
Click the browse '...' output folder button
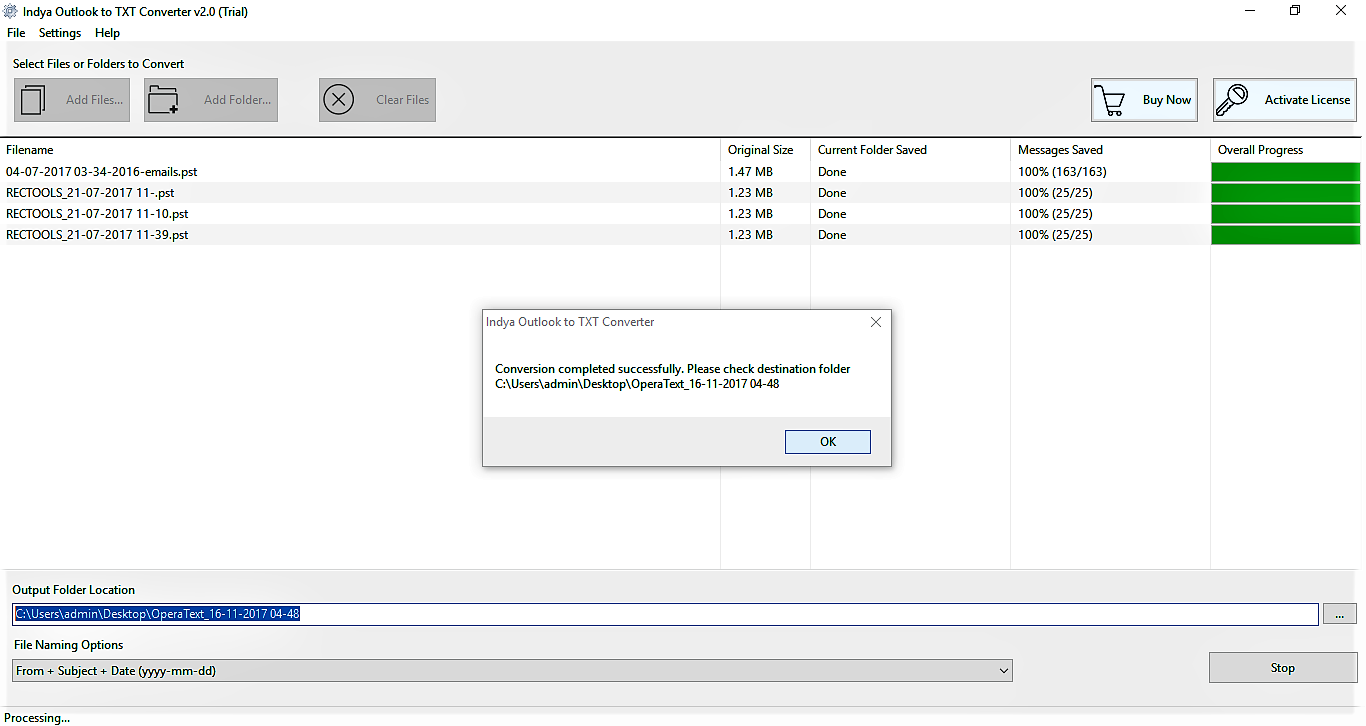click(1340, 614)
